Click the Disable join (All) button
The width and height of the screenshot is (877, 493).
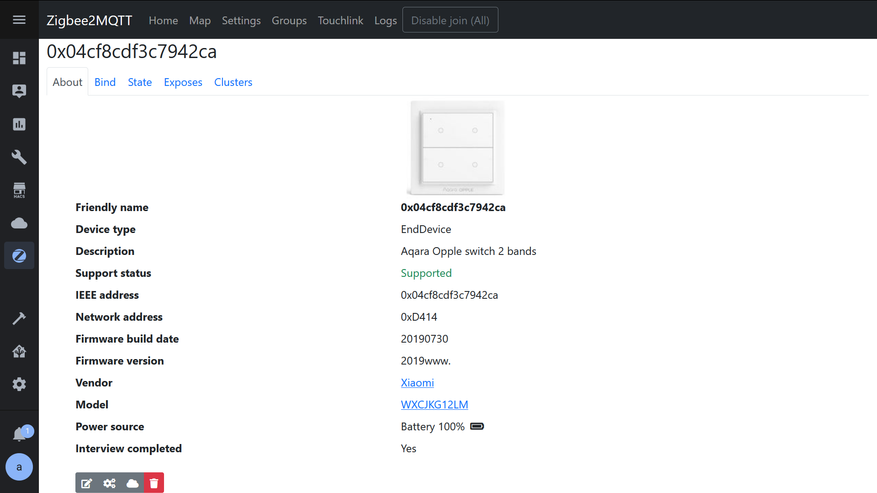click(x=450, y=20)
